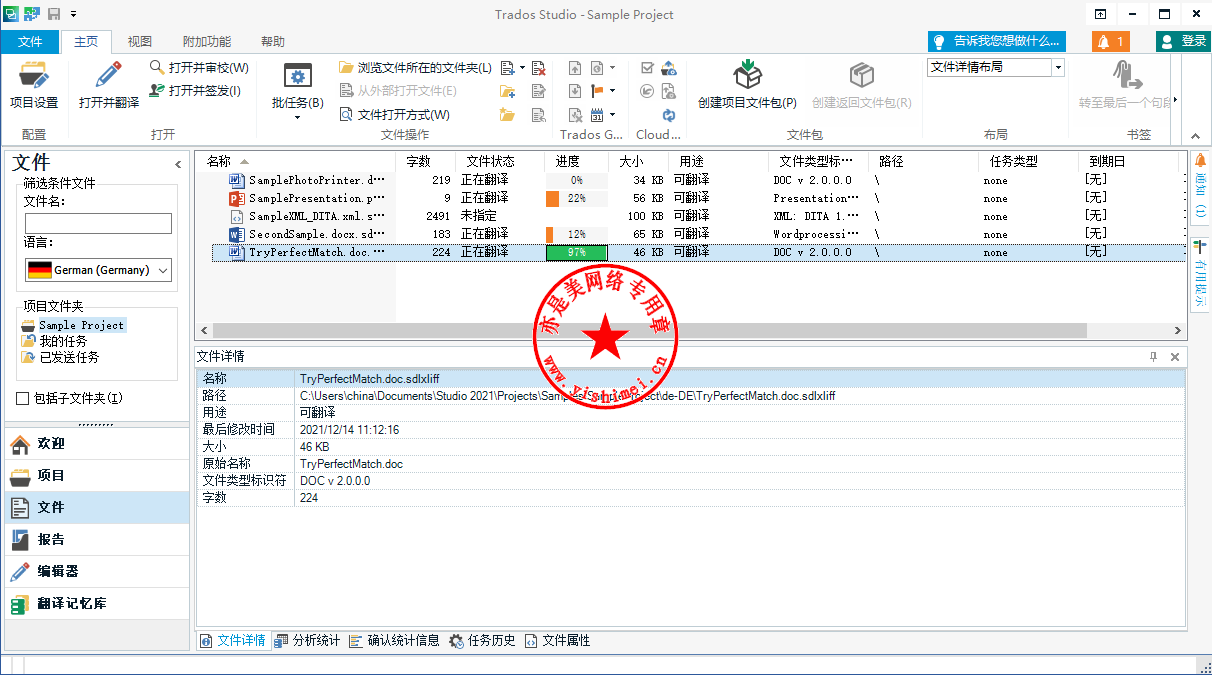This screenshot has height=675, width=1212.
Task: Switch to the 分析统计 bottom tab
Action: tap(308, 640)
